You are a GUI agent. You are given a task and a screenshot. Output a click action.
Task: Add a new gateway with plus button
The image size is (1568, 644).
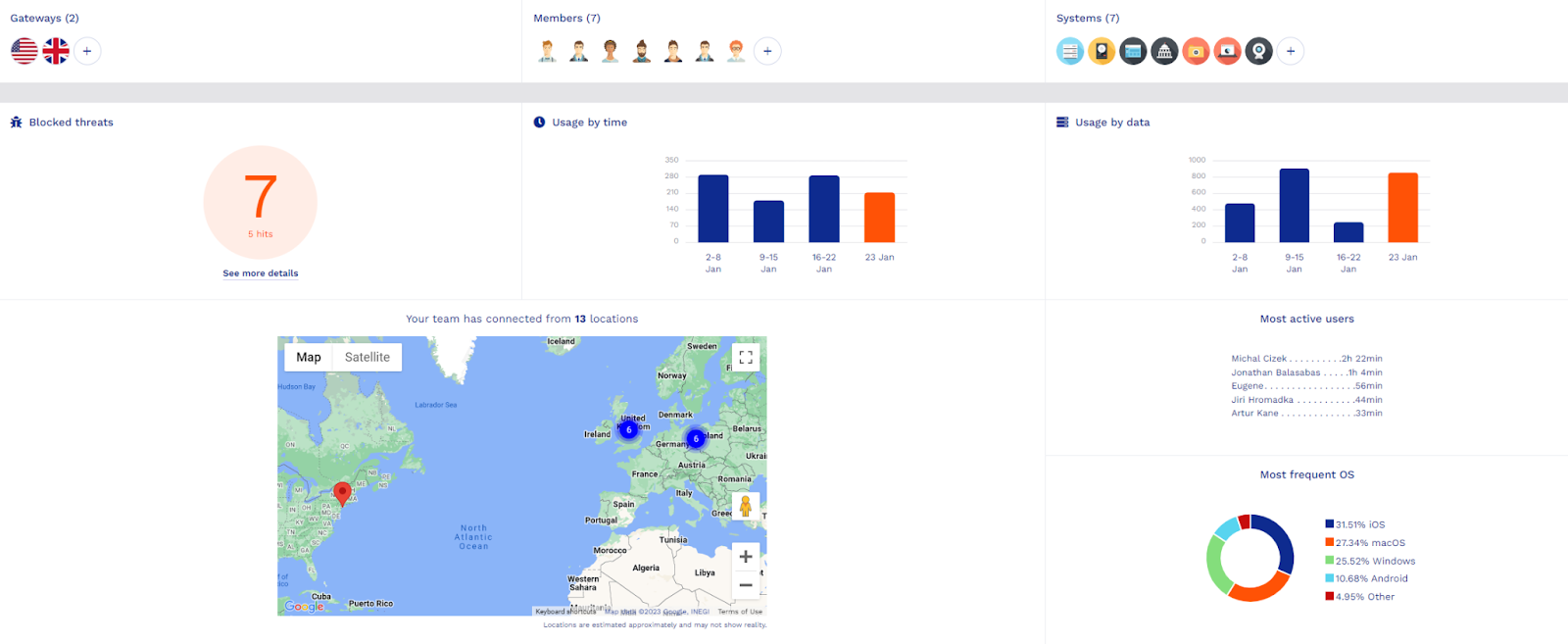(x=87, y=51)
